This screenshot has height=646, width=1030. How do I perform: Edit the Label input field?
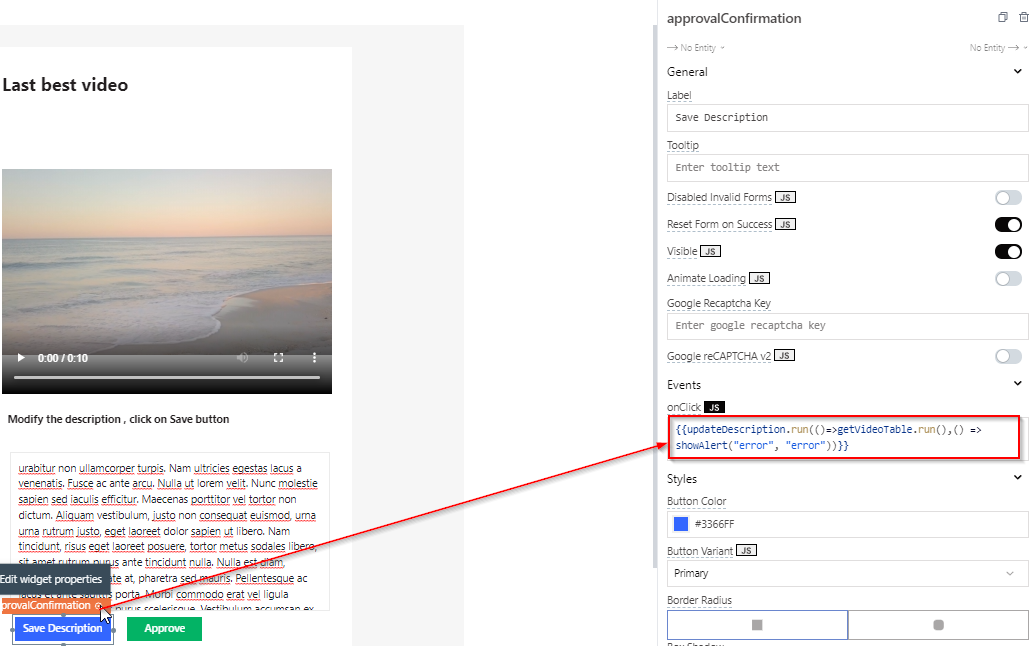click(x=847, y=118)
